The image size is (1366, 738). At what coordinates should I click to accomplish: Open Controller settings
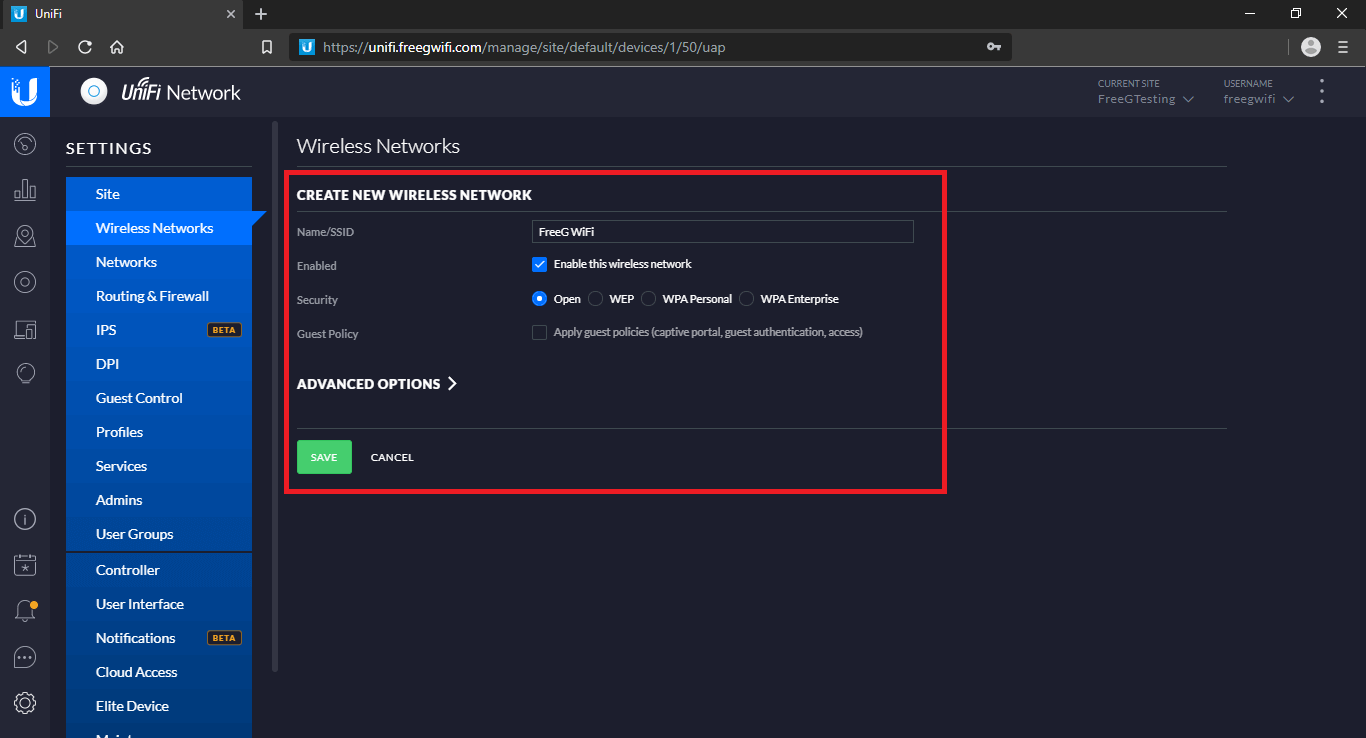[159, 570]
